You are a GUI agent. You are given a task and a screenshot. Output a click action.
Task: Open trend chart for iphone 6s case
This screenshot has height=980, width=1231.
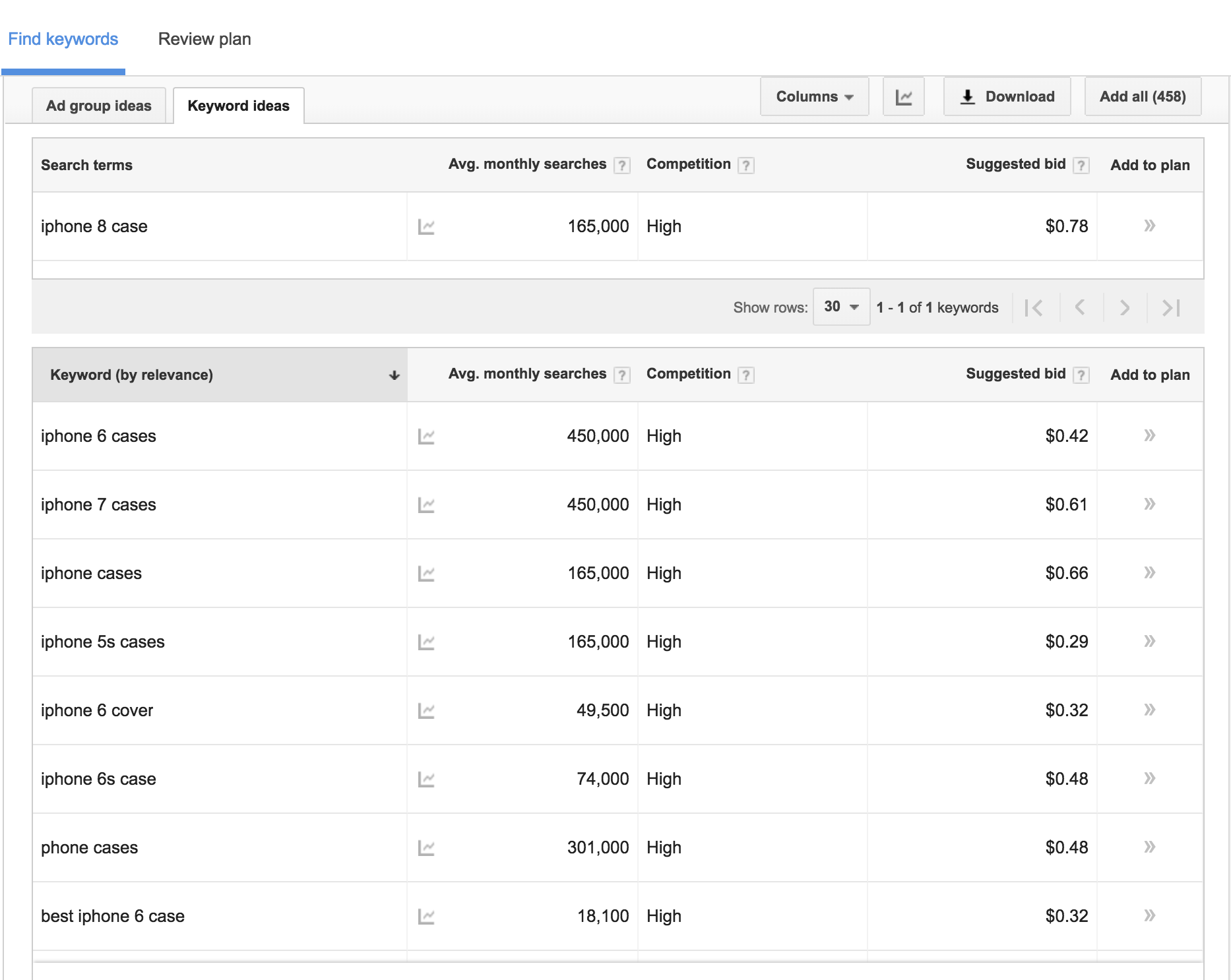(x=426, y=780)
